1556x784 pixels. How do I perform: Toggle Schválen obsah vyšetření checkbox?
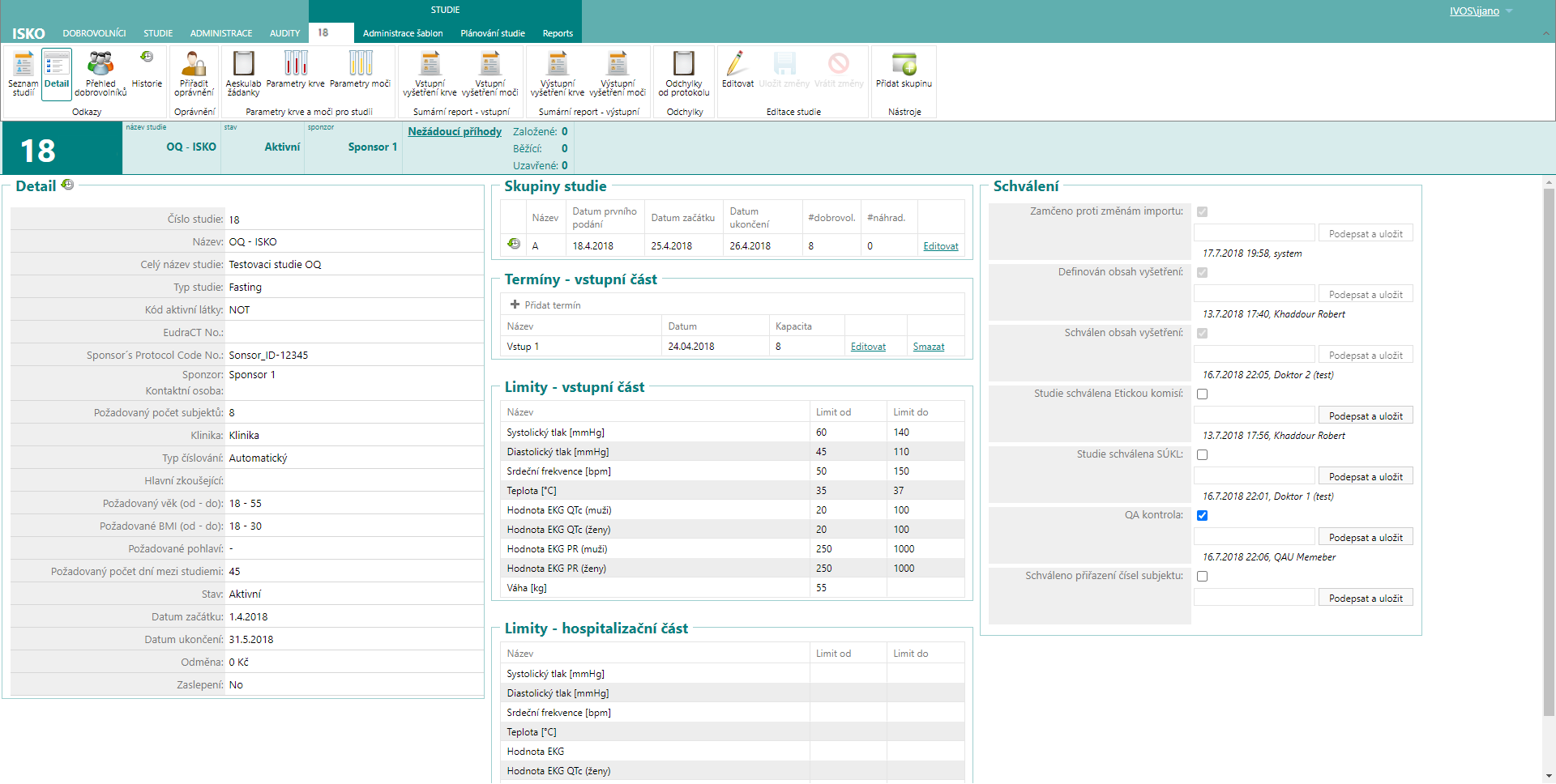[x=1203, y=333]
